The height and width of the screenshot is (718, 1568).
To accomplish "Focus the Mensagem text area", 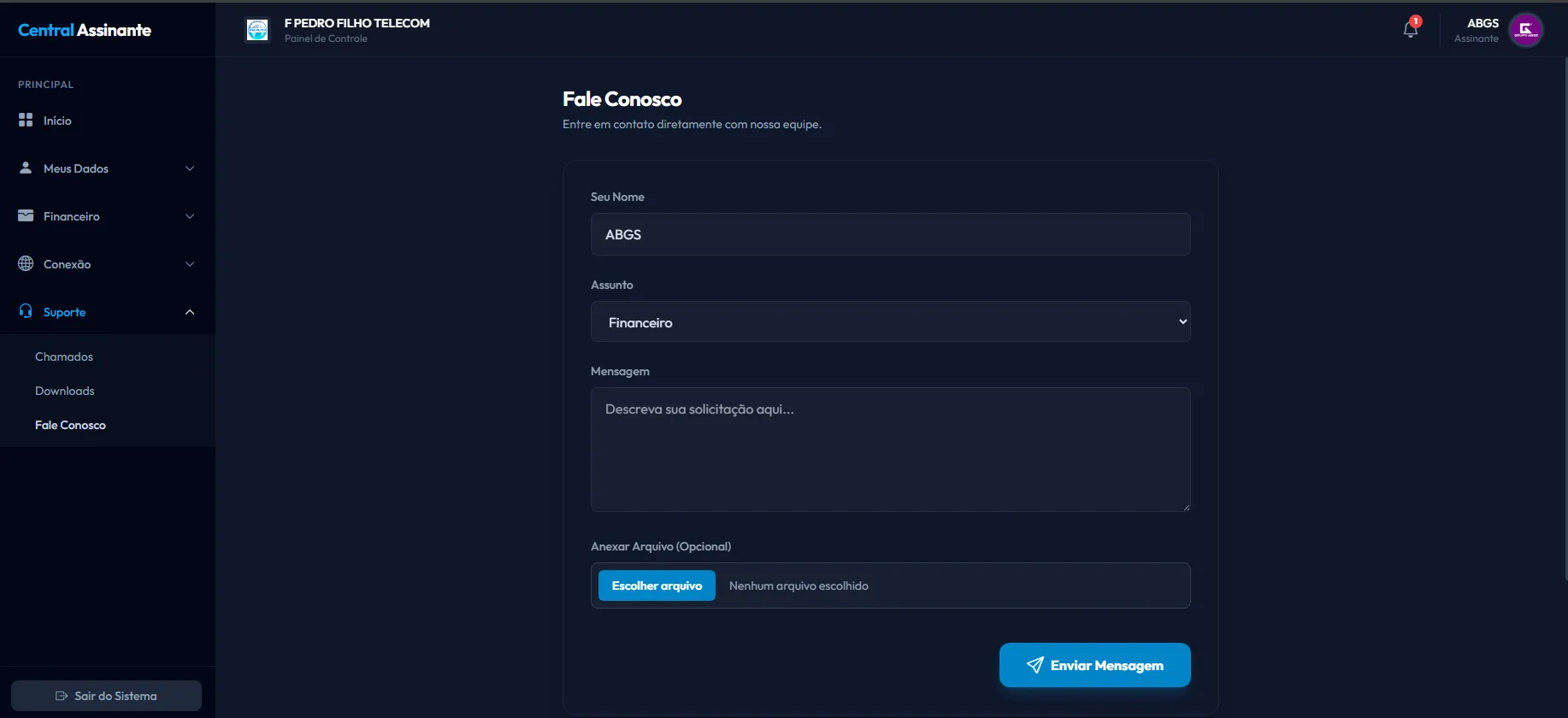I will pyautogui.click(x=890, y=450).
